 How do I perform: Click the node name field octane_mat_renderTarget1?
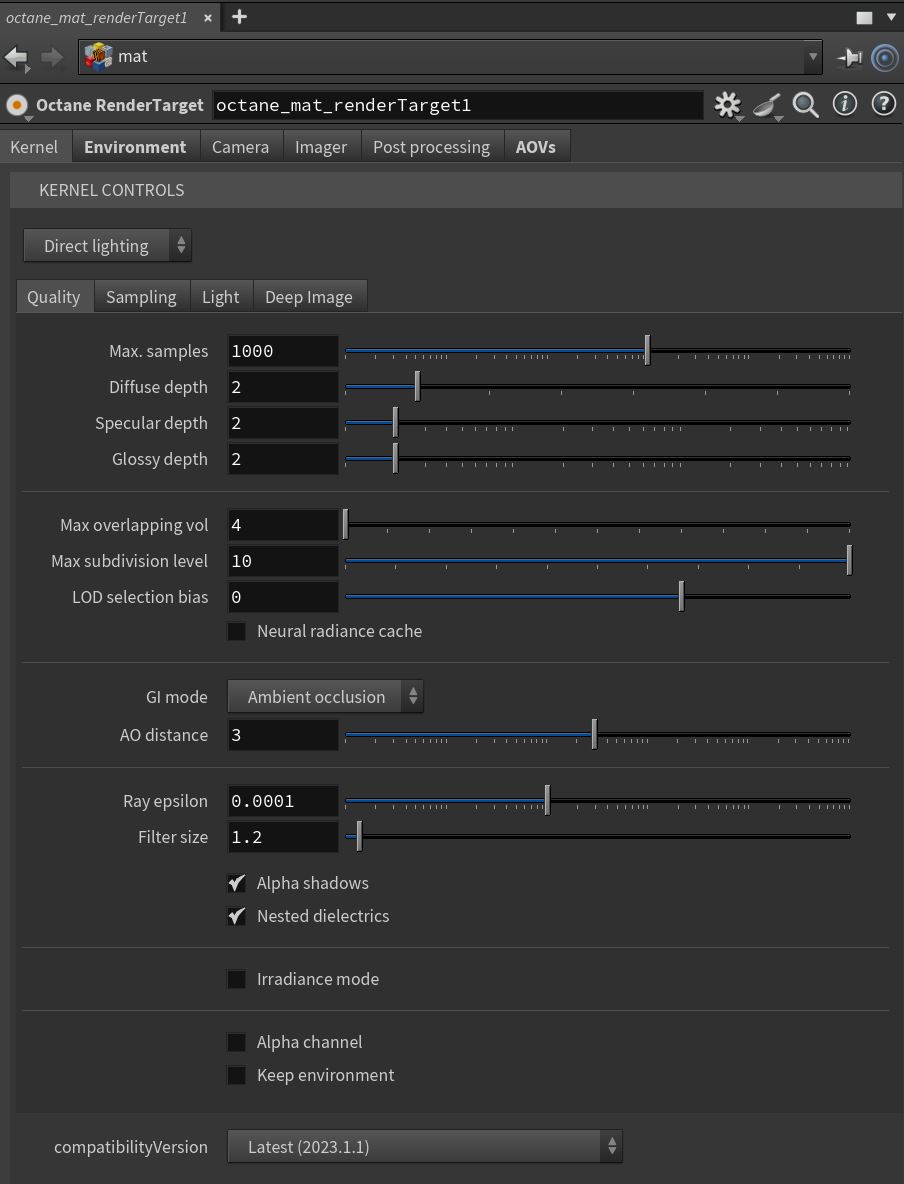click(x=457, y=105)
